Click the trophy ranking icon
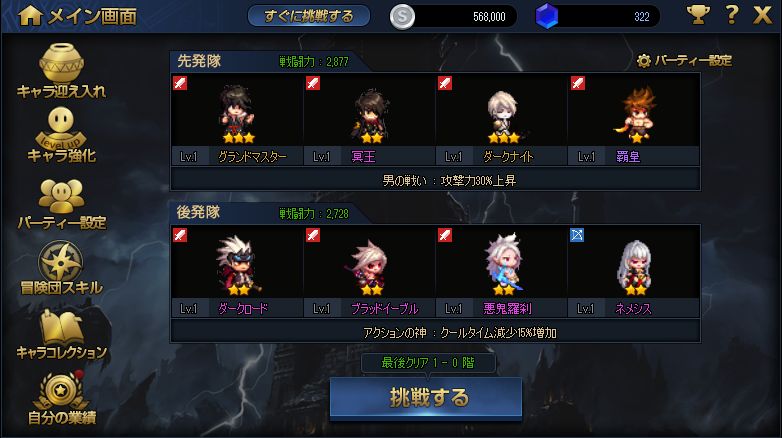This screenshot has width=782, height=438. (698, 15)
